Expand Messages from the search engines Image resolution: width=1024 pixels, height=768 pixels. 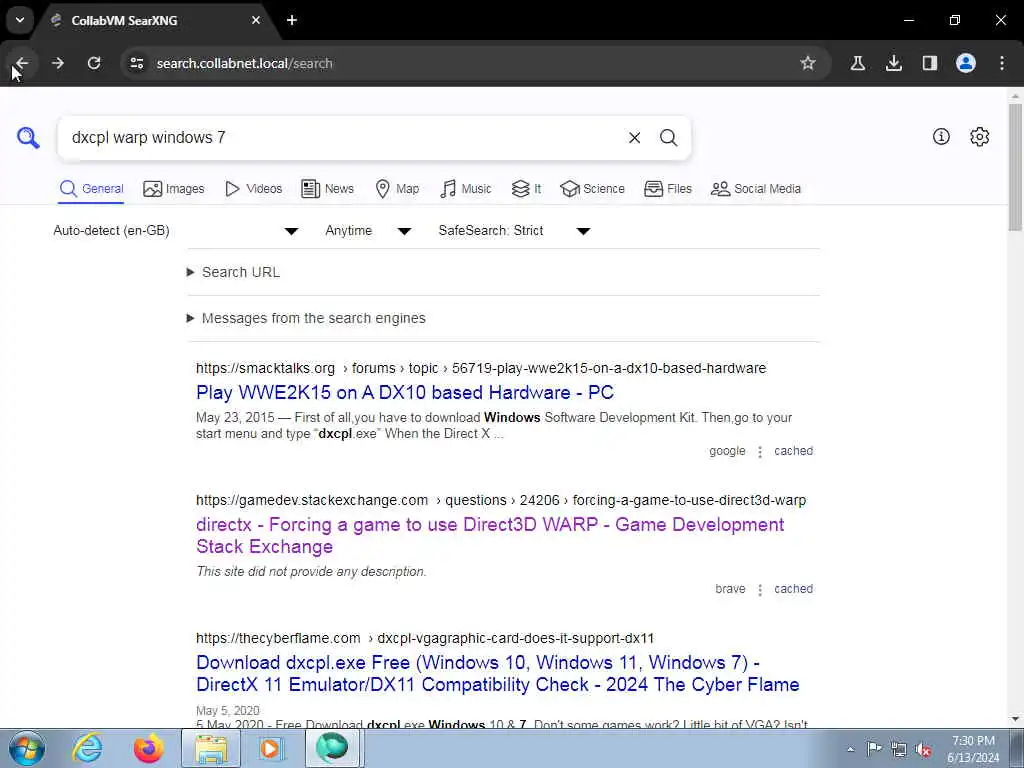point(306,318)
